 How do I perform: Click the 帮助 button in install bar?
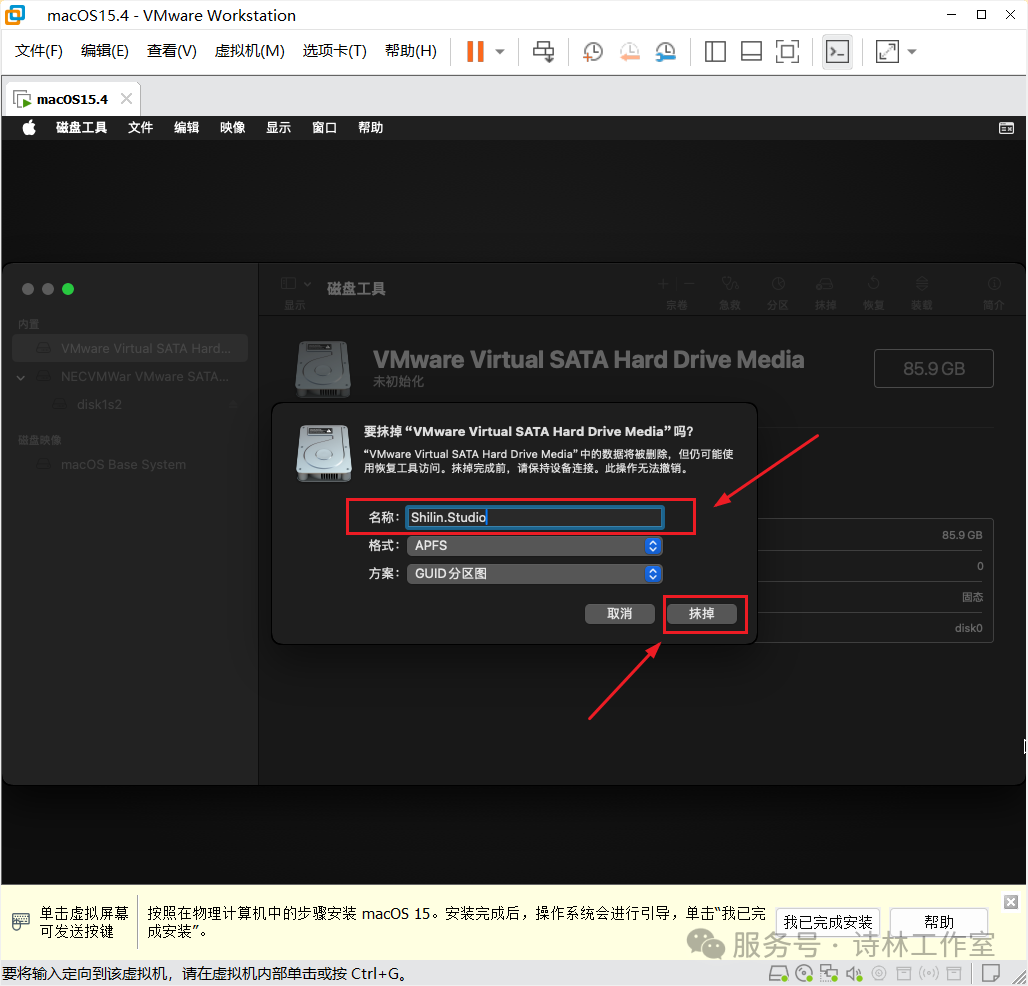[939, 922]
